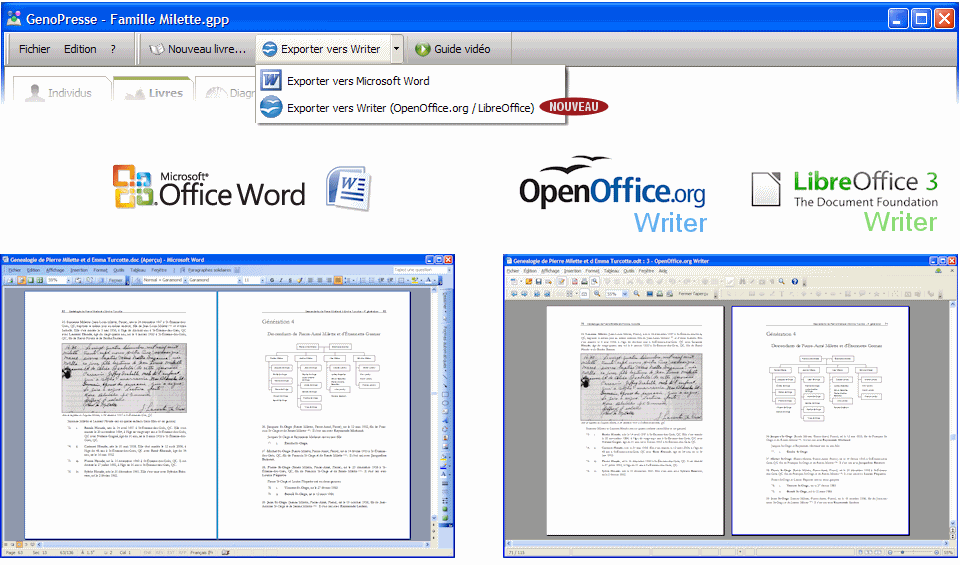Click the font color A icon in Word
960x565 pixels.
click(x=428, y=280)
